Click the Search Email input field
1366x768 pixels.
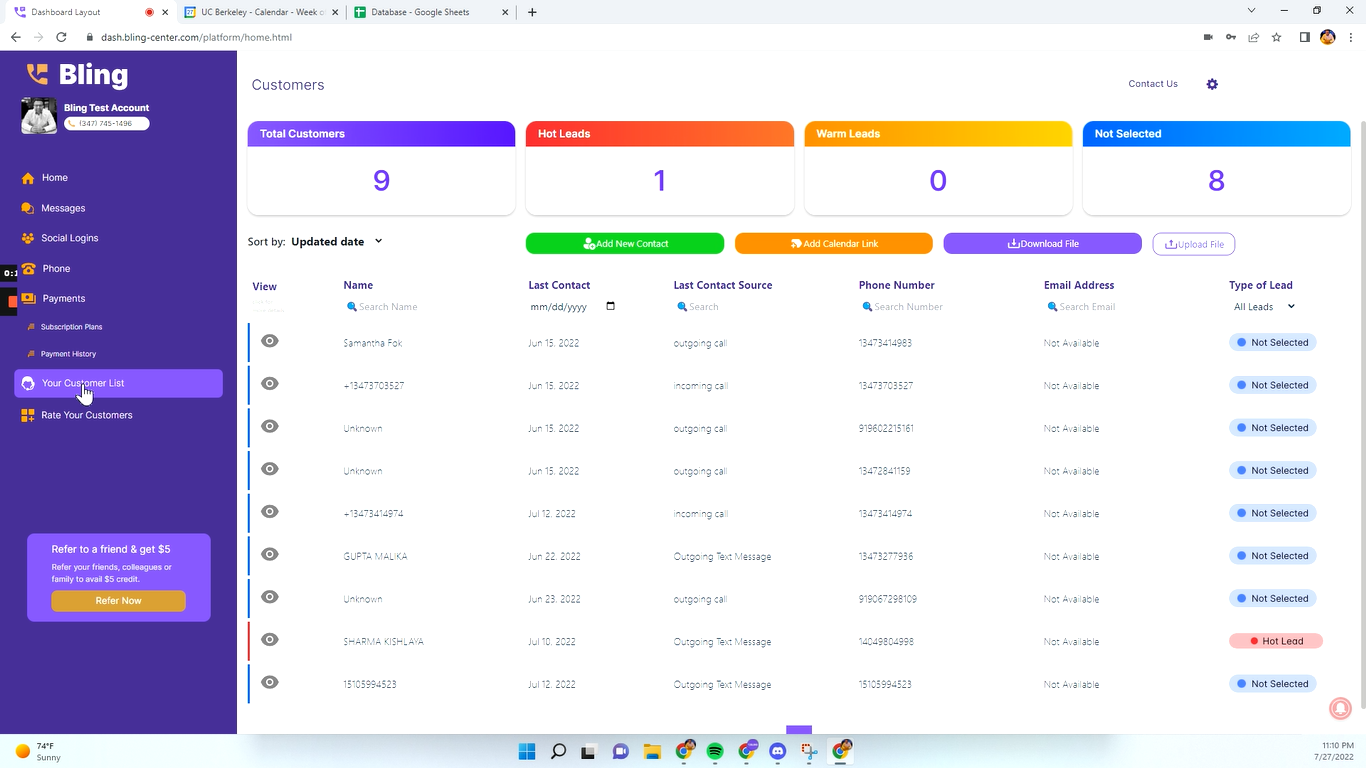coord(1125,307)
